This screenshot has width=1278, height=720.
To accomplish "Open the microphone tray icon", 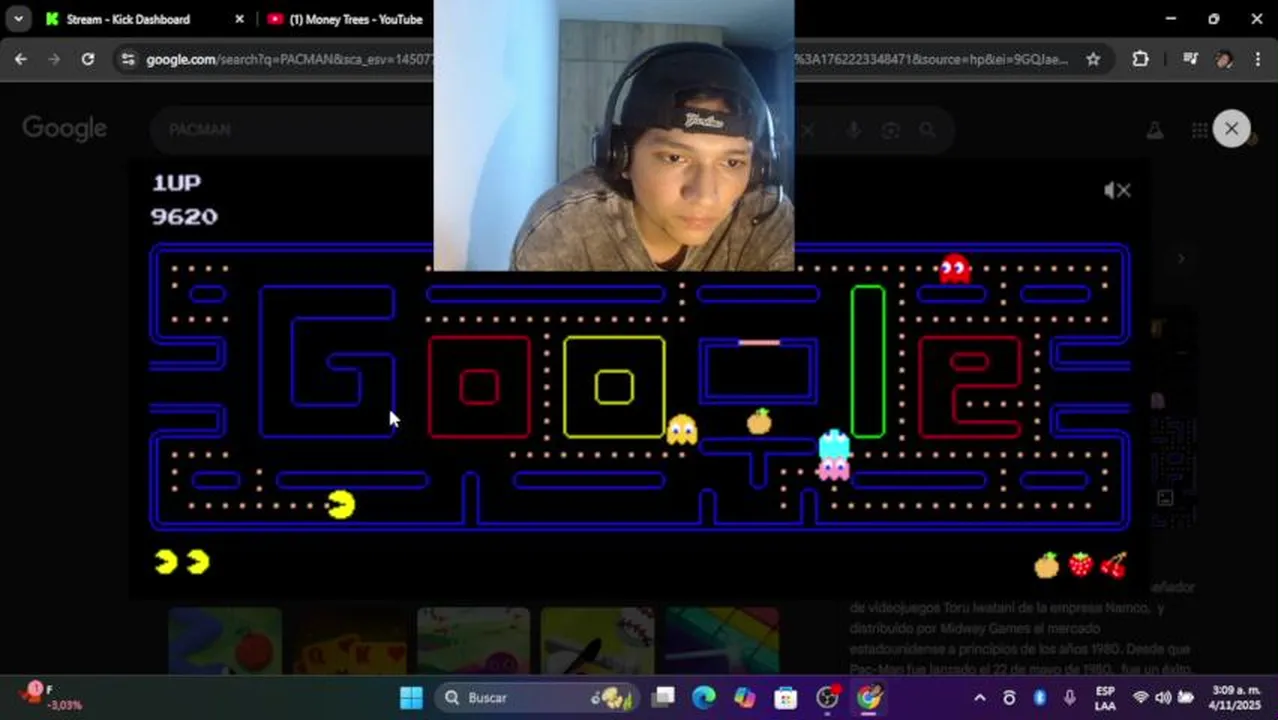I will [x=1070, y=698].
